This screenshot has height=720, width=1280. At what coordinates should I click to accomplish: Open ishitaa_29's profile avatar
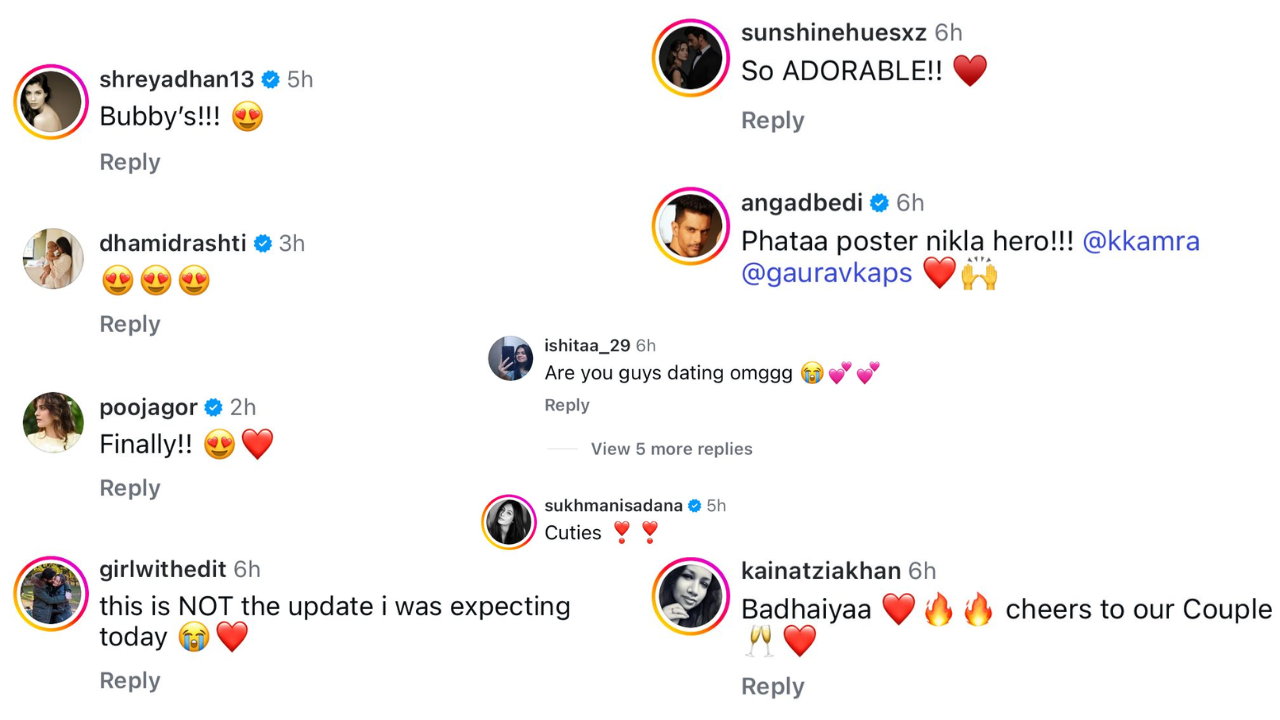pos(510,358)
